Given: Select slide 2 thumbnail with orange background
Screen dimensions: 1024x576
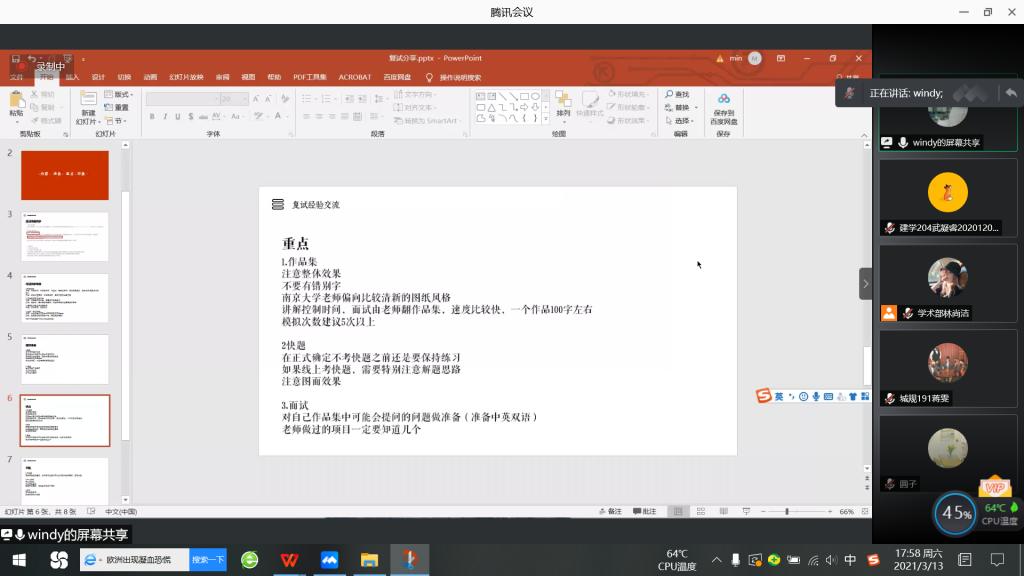Looking at the screenshot, I should click(x=65, y=176).
